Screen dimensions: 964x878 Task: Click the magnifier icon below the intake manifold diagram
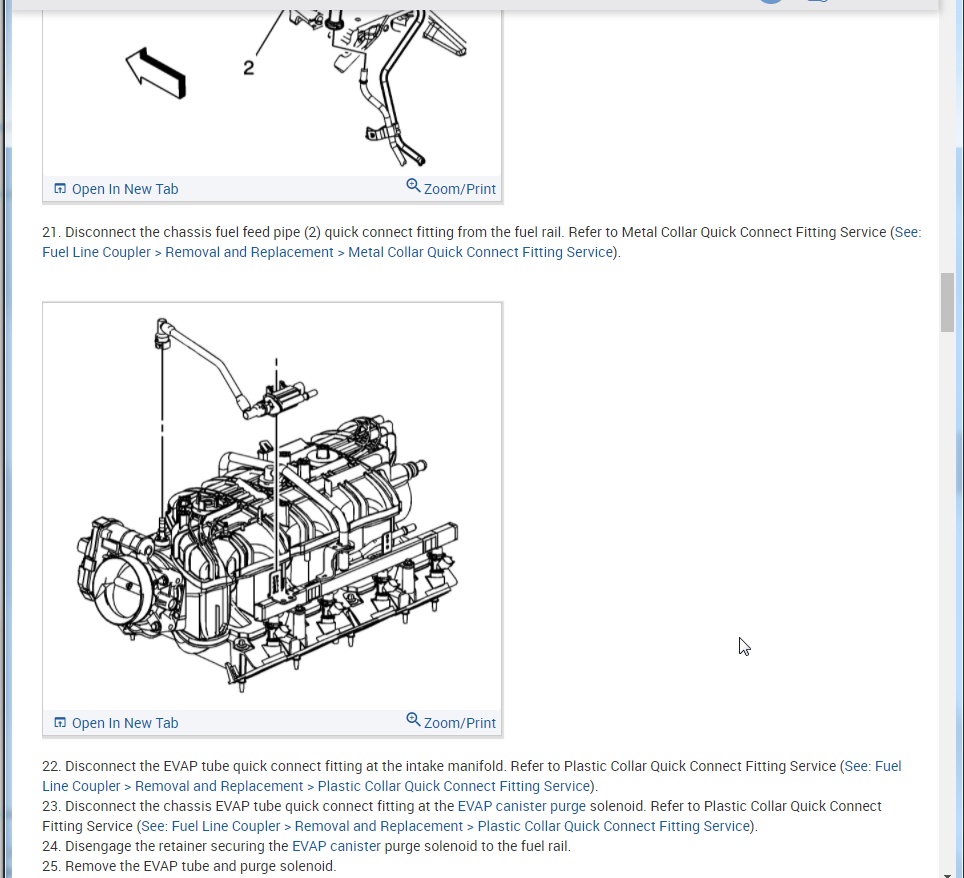tap(413, 719)
